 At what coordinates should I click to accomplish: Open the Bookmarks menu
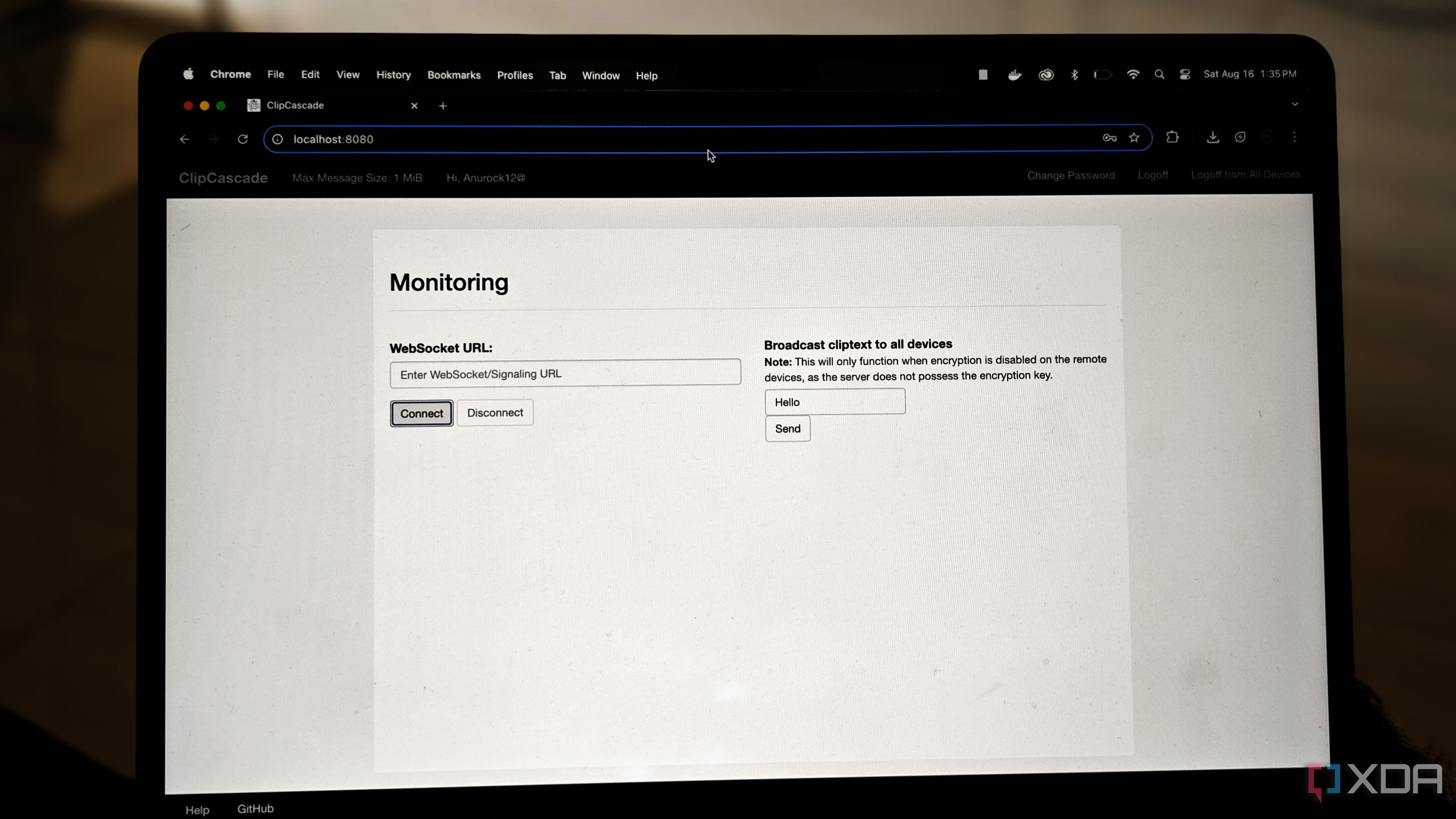(454, 75)
